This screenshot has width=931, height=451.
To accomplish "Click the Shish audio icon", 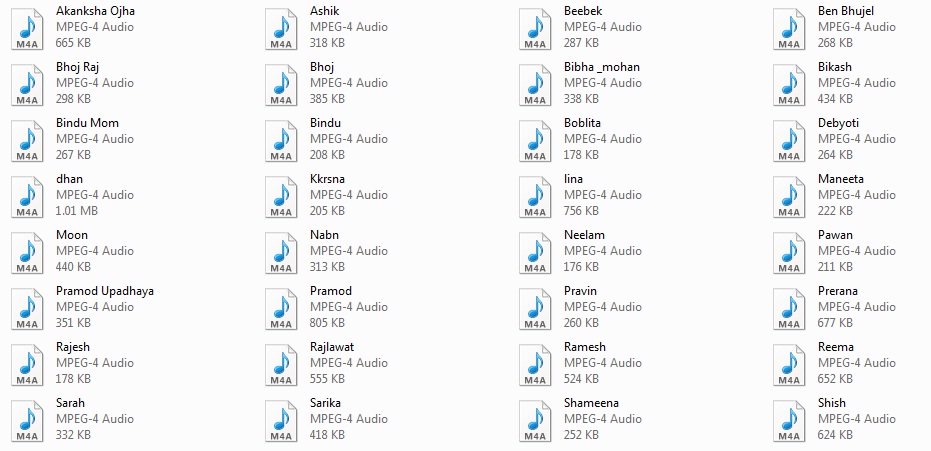I will [790, 421].
